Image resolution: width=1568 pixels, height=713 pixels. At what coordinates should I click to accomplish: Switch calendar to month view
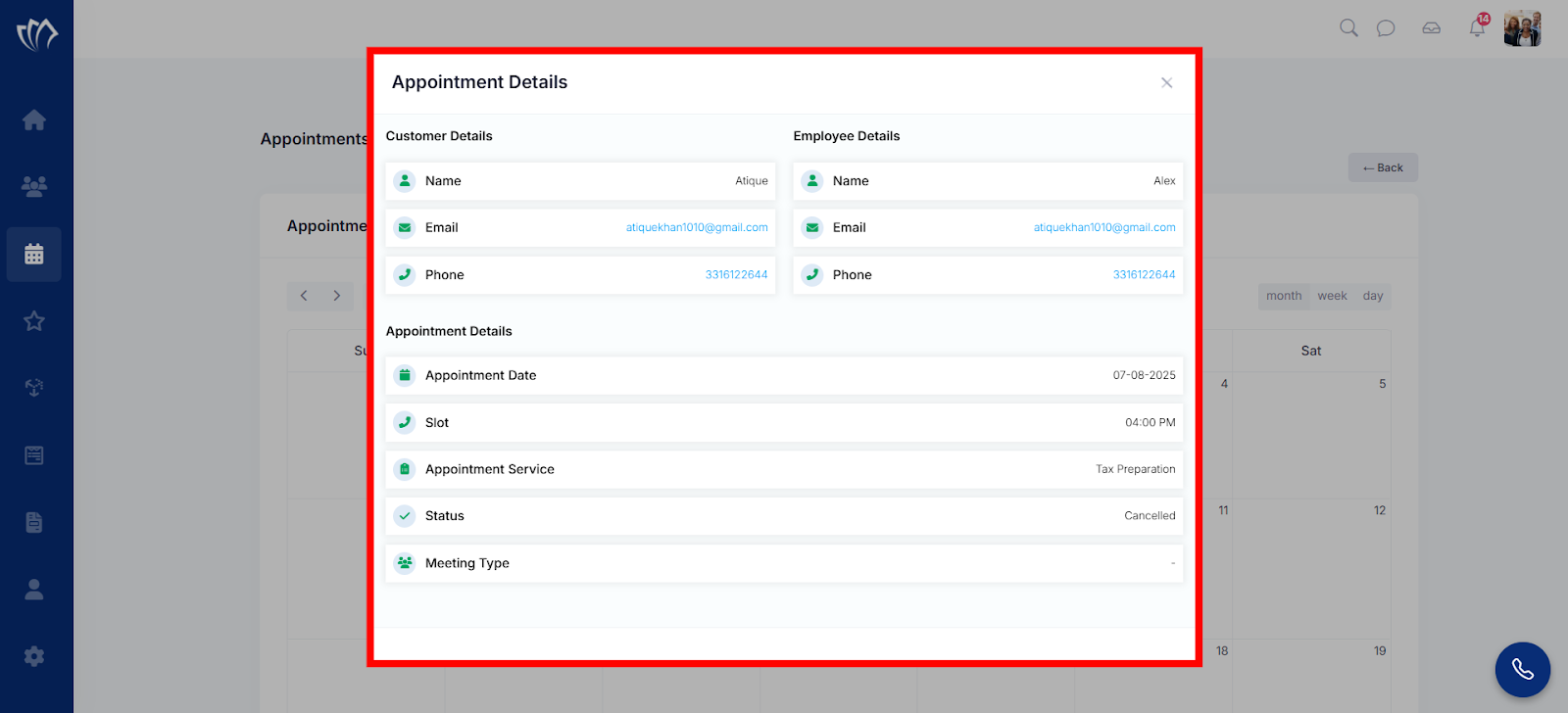pyautogui.click(x=1284, y=296)
